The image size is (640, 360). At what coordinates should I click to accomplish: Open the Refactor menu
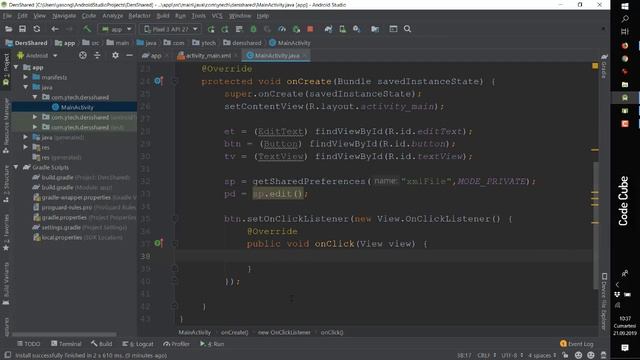(139, 16)
